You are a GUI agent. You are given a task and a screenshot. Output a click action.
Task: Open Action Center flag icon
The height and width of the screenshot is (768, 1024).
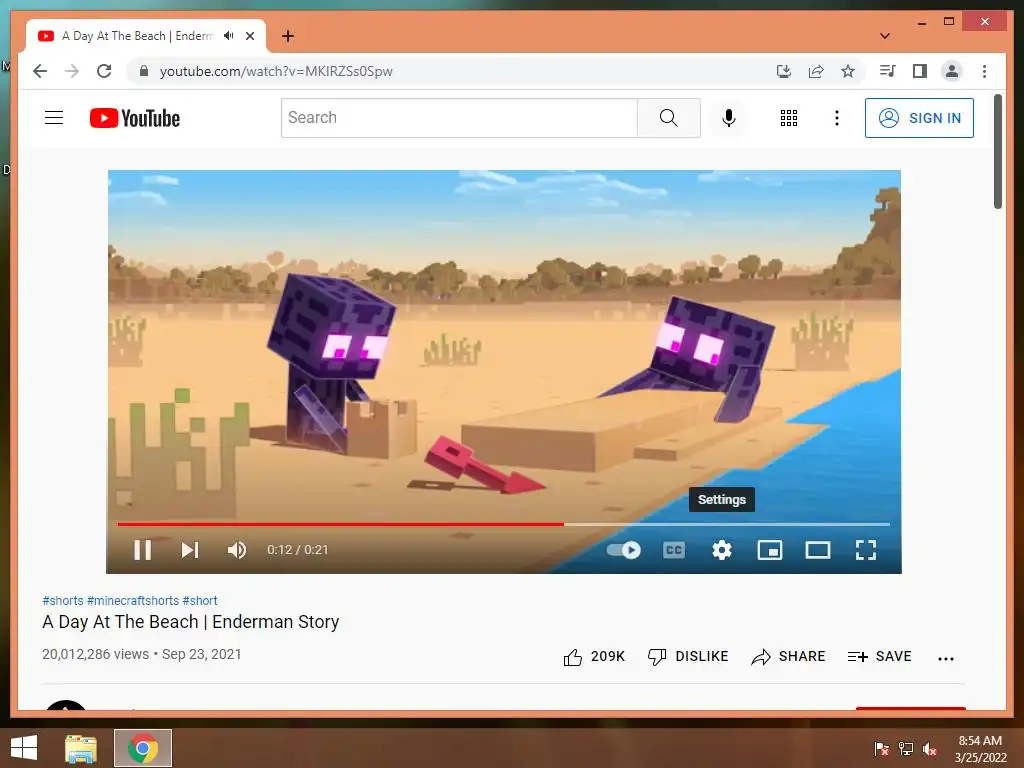[x=882, y=749]
